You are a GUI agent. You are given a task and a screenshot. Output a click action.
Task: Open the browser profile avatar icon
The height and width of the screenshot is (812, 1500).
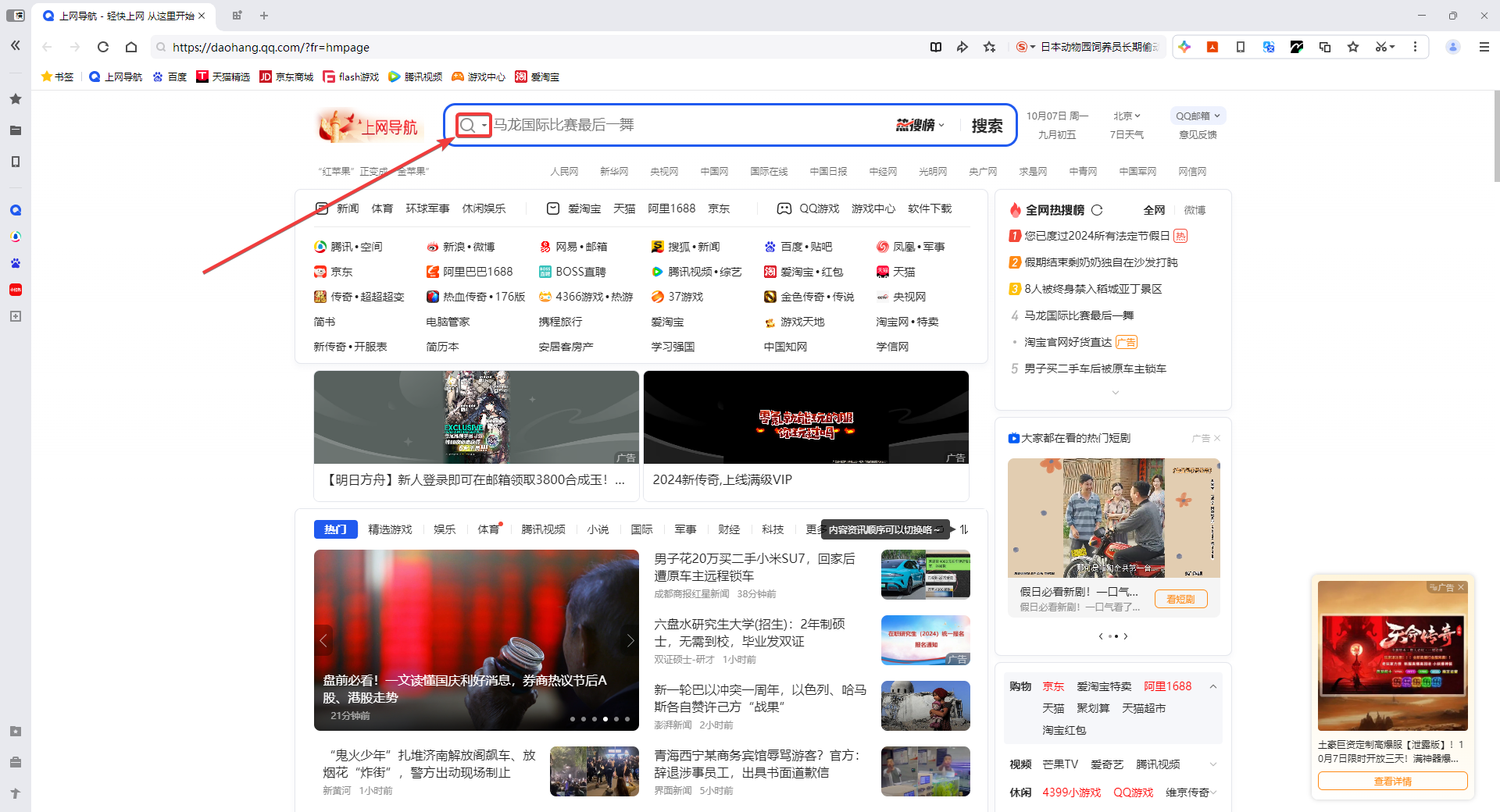click(x=1452, y=47)
